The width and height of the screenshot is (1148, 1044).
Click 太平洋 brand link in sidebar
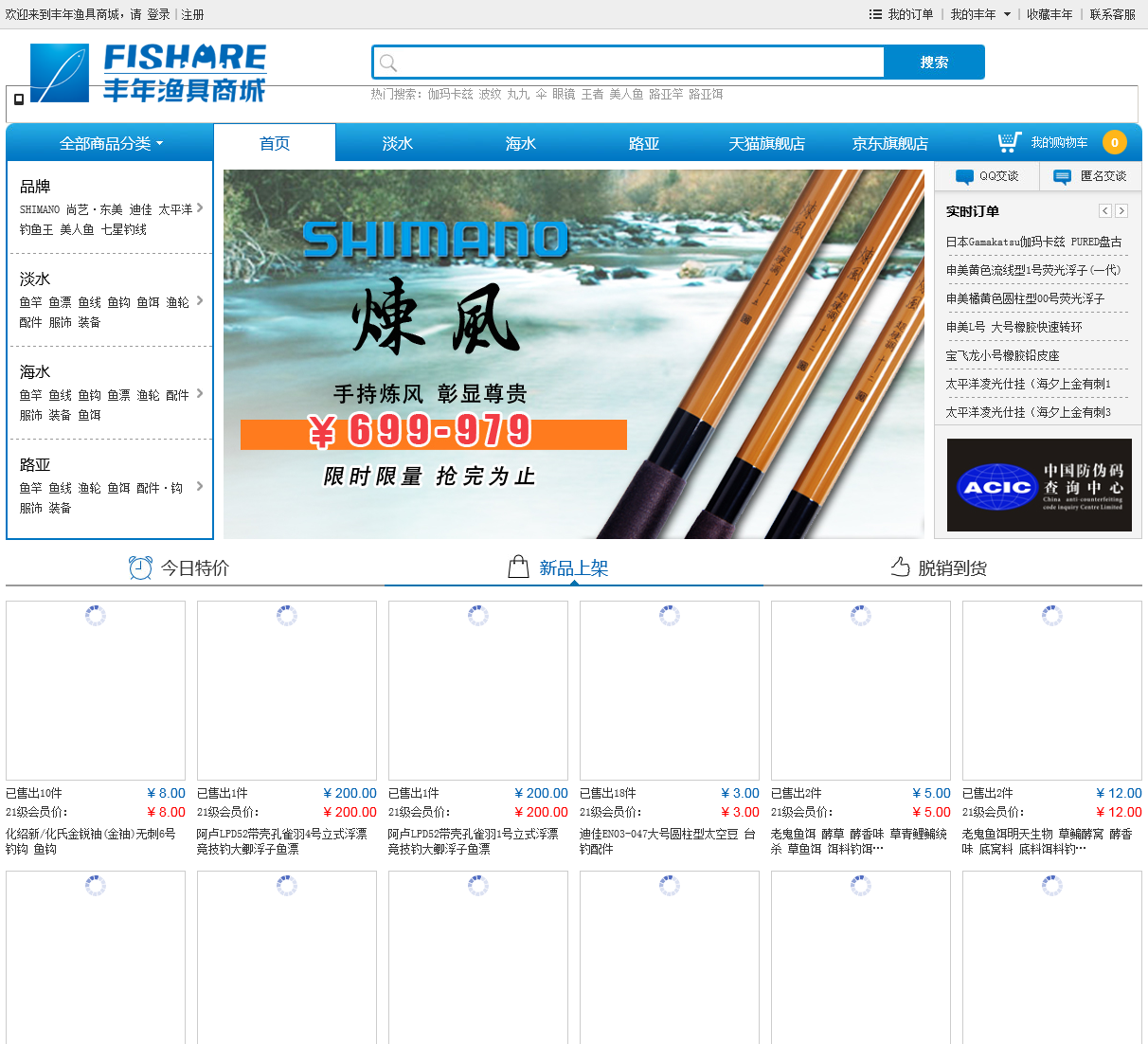175,209
